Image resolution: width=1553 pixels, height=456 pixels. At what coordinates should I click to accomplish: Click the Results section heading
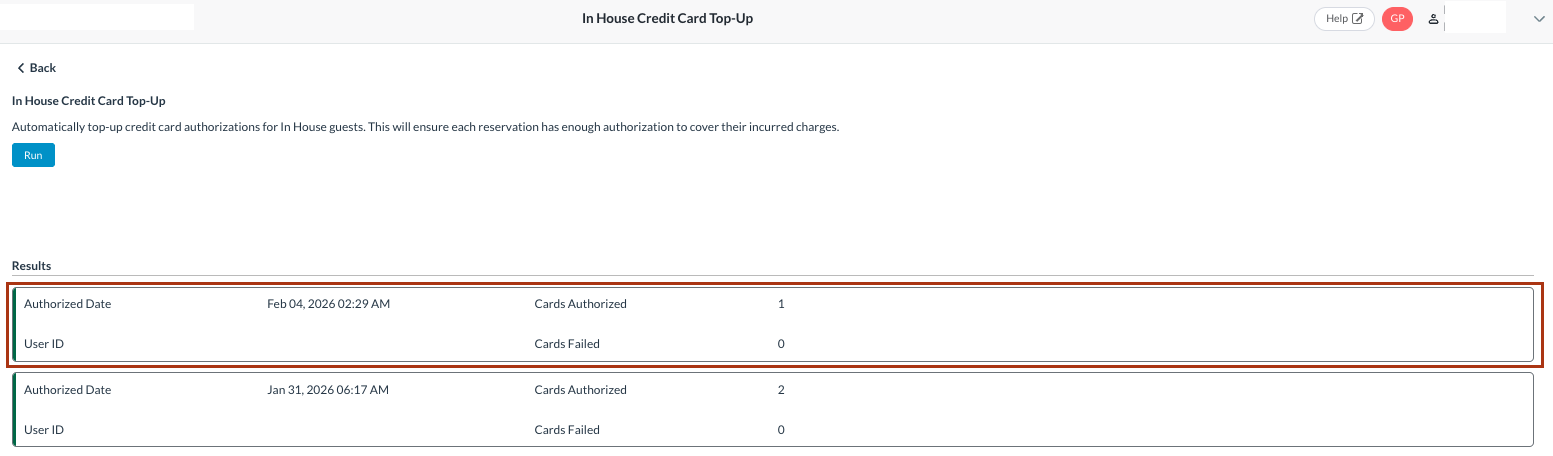coord(31,266)
